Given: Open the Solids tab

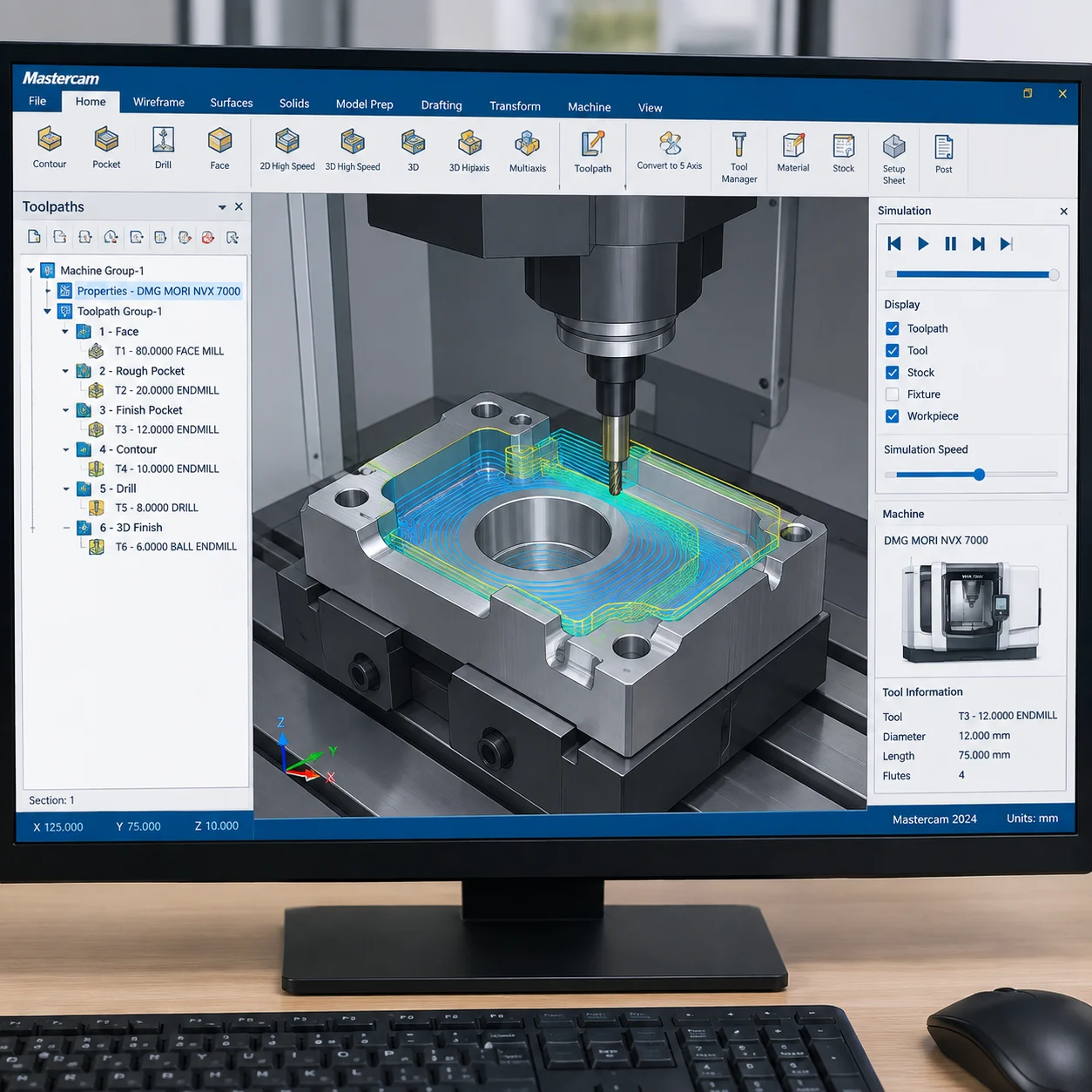Looking at the screenshot, I should (294, 104).
